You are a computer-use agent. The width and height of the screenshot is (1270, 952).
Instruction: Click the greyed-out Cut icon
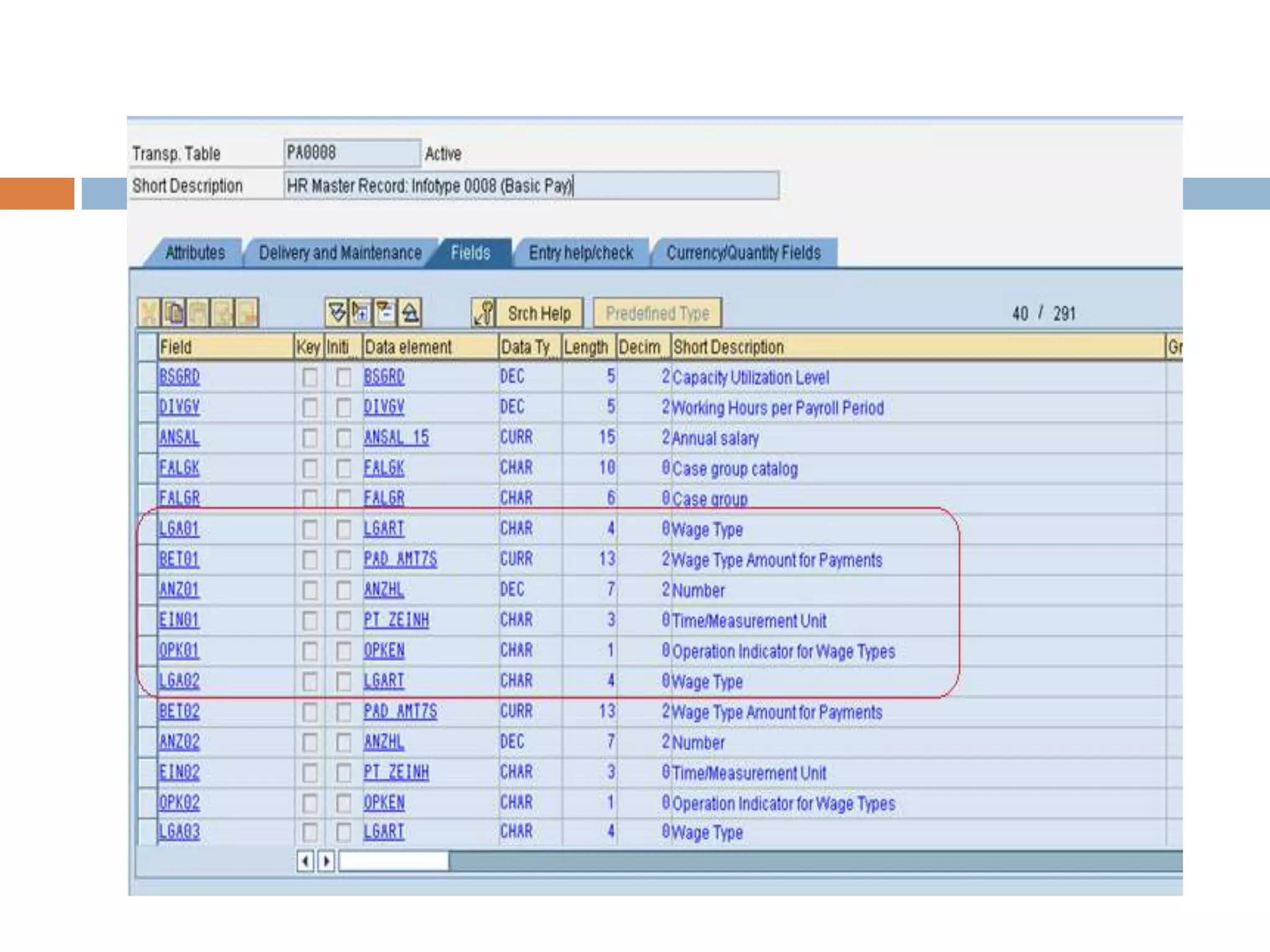click(149, 313)
